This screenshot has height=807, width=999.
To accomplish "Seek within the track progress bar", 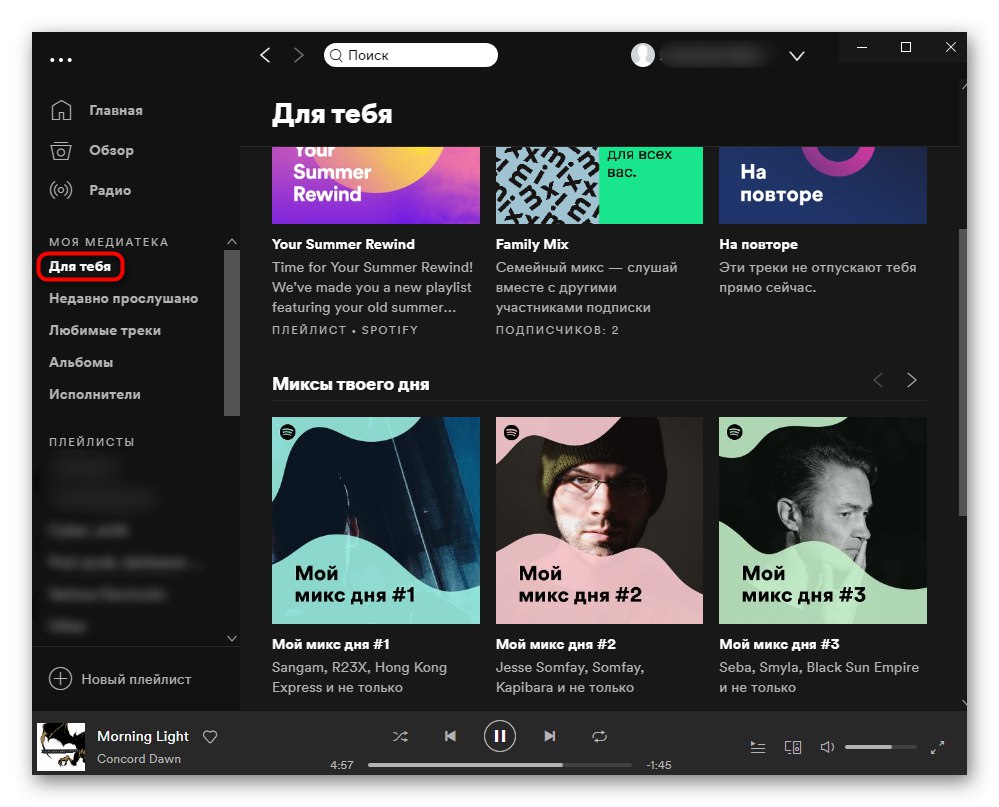I will [x=500, y=765].
